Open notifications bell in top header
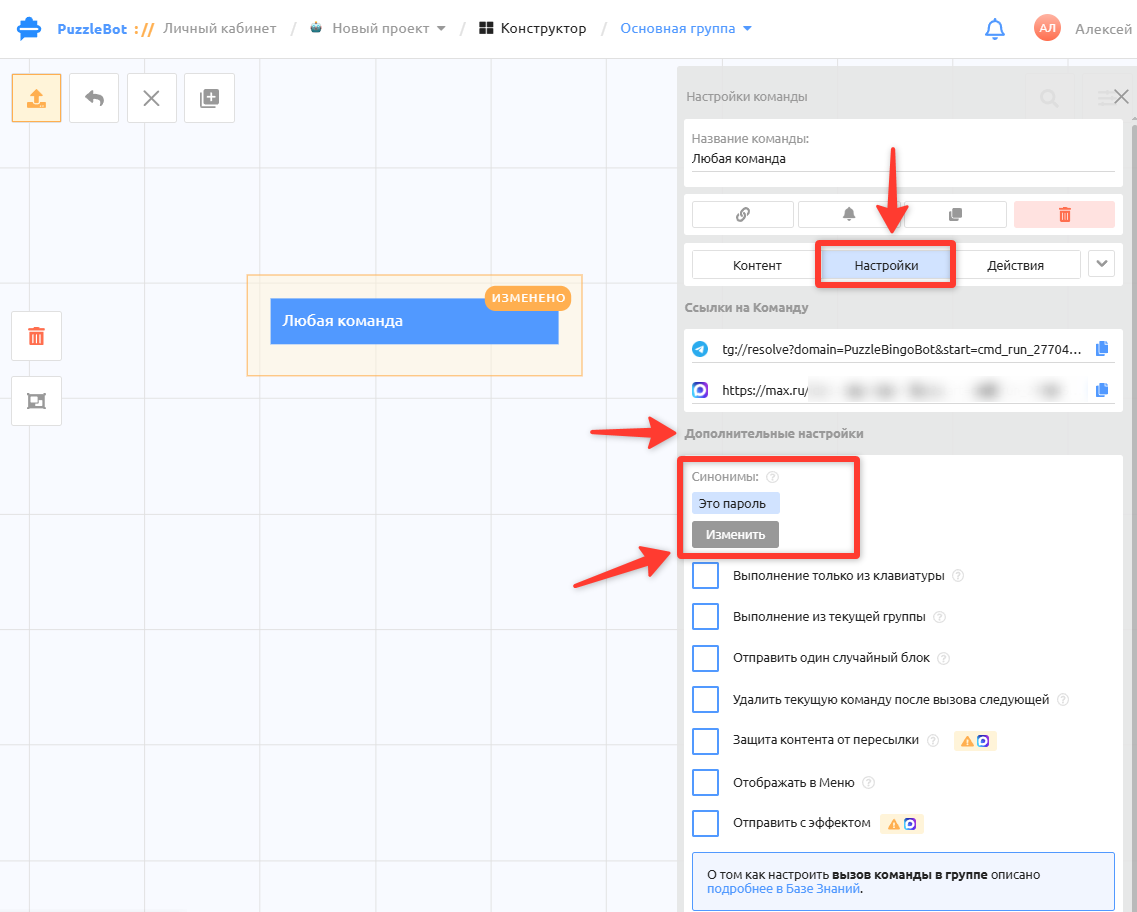This screenshot has width=1137, height=912. [994, 29]
